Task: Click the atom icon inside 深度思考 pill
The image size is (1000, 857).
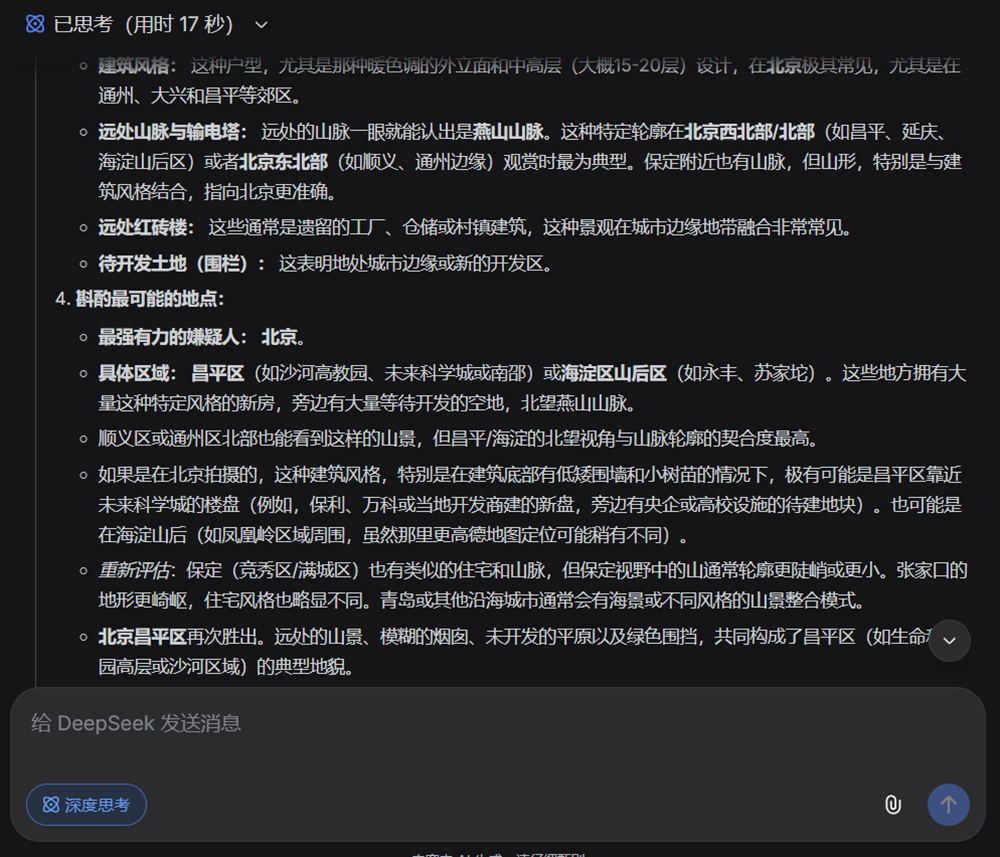Action: coord(50,805)
